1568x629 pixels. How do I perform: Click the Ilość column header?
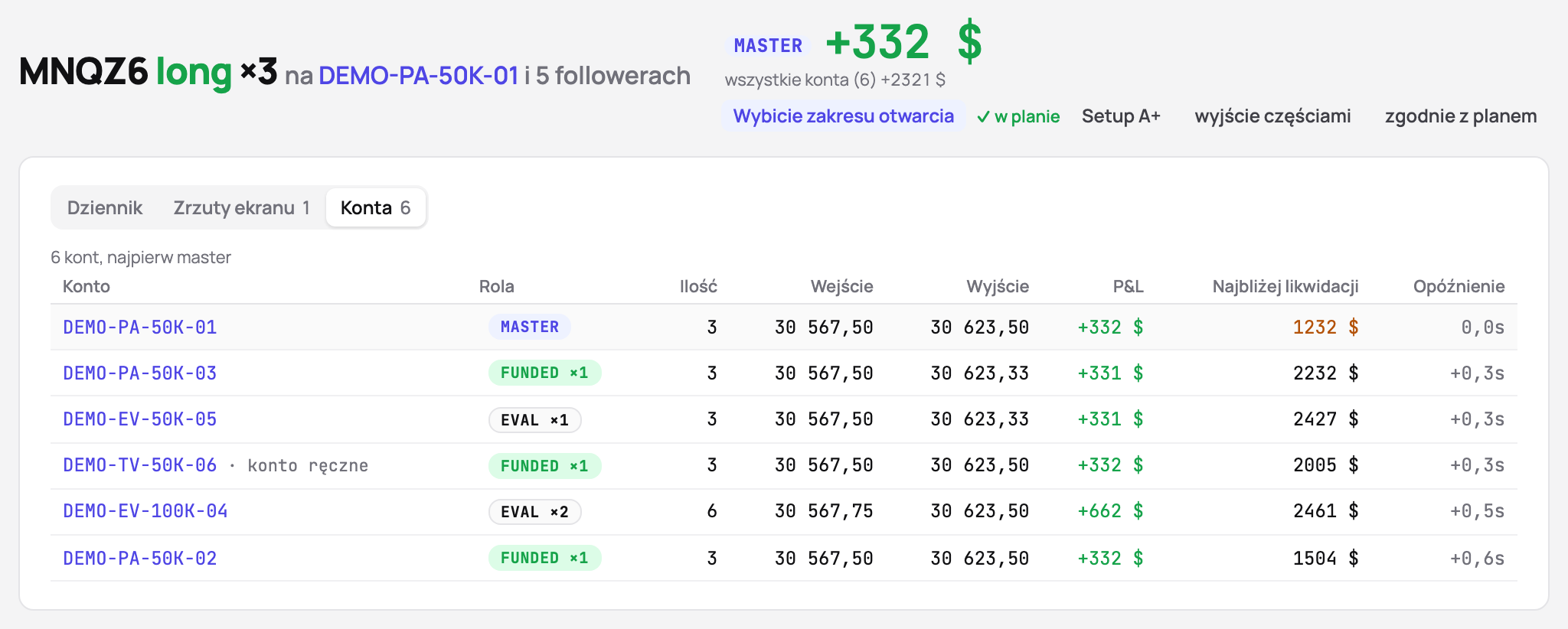pos(698,286)
